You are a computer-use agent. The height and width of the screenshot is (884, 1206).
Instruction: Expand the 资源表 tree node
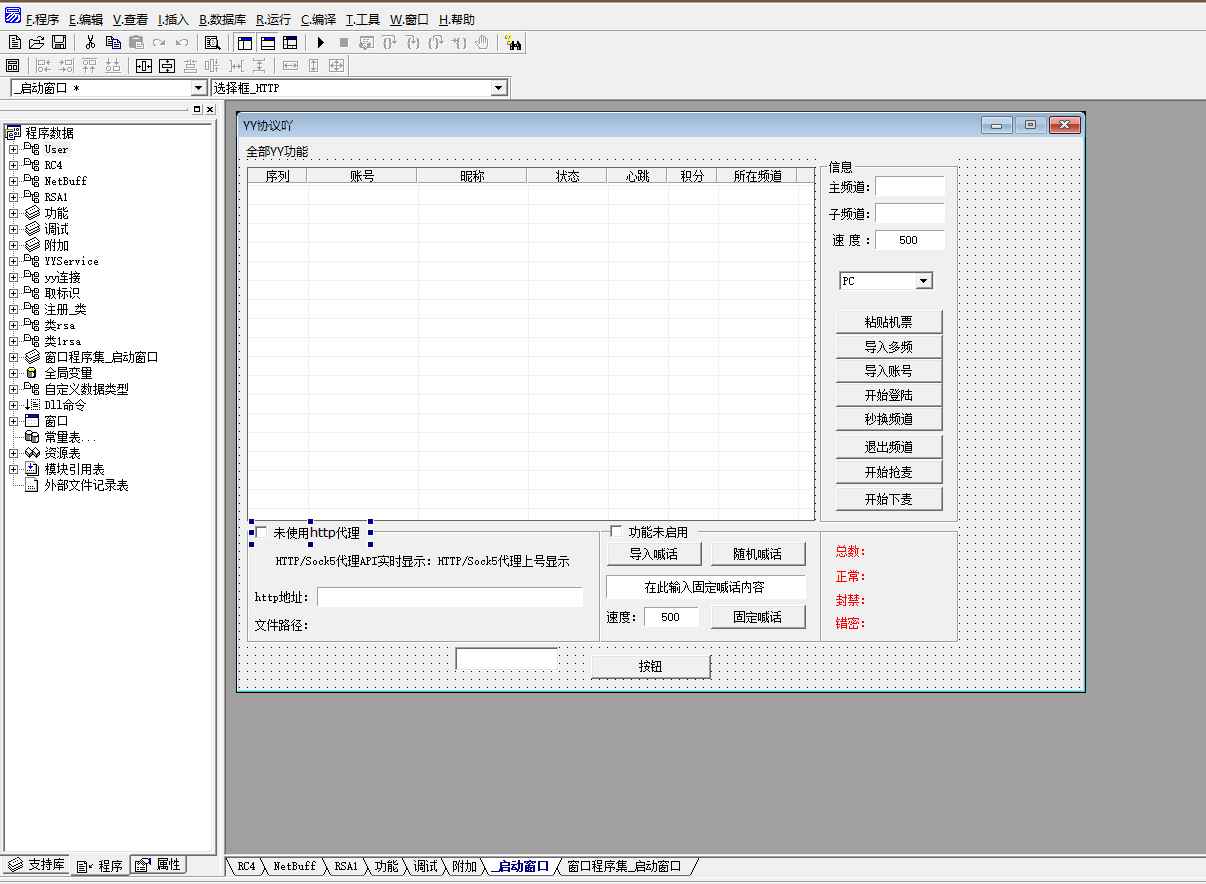click(x=14, y=453)
